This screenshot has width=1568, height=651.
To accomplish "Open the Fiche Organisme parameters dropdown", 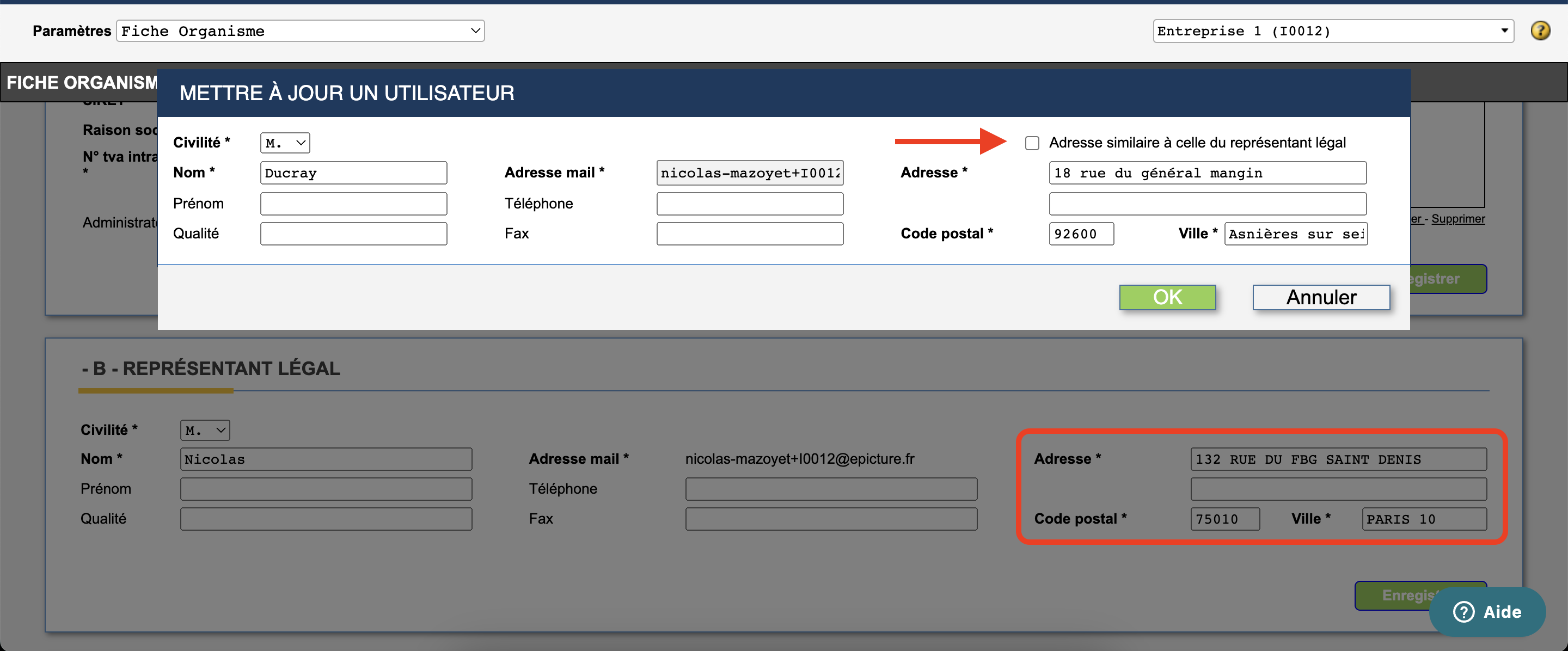I will [x=301, y=31].
